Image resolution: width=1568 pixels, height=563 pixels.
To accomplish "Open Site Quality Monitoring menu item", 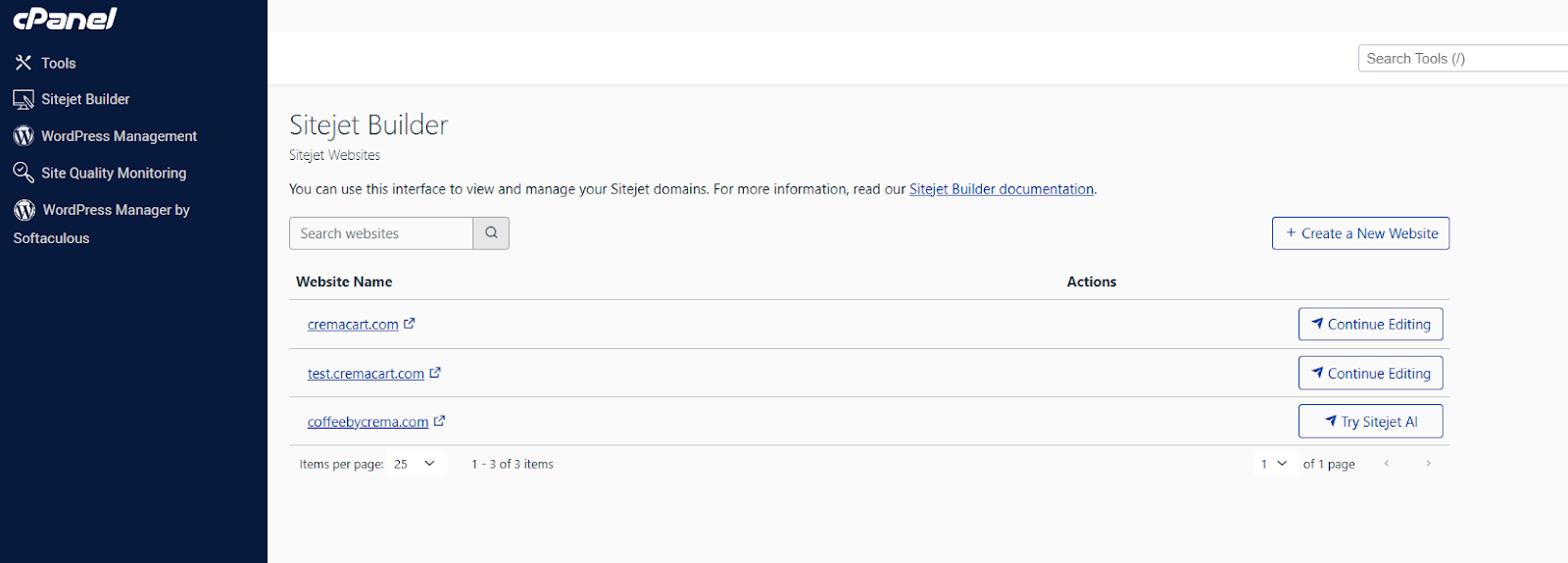I will pyautogui.click(x=114, y=173).
